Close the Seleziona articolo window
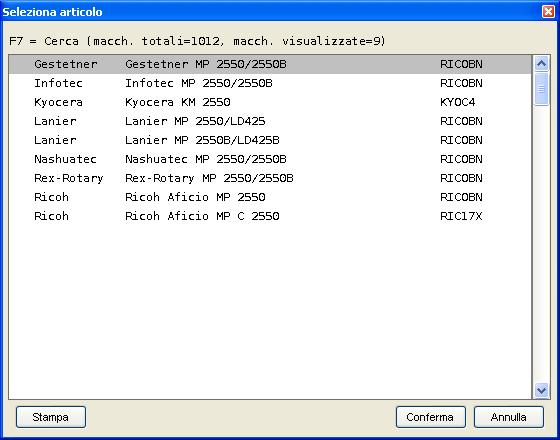Screen dimensions: 560x440 click(x=548, y=12)
